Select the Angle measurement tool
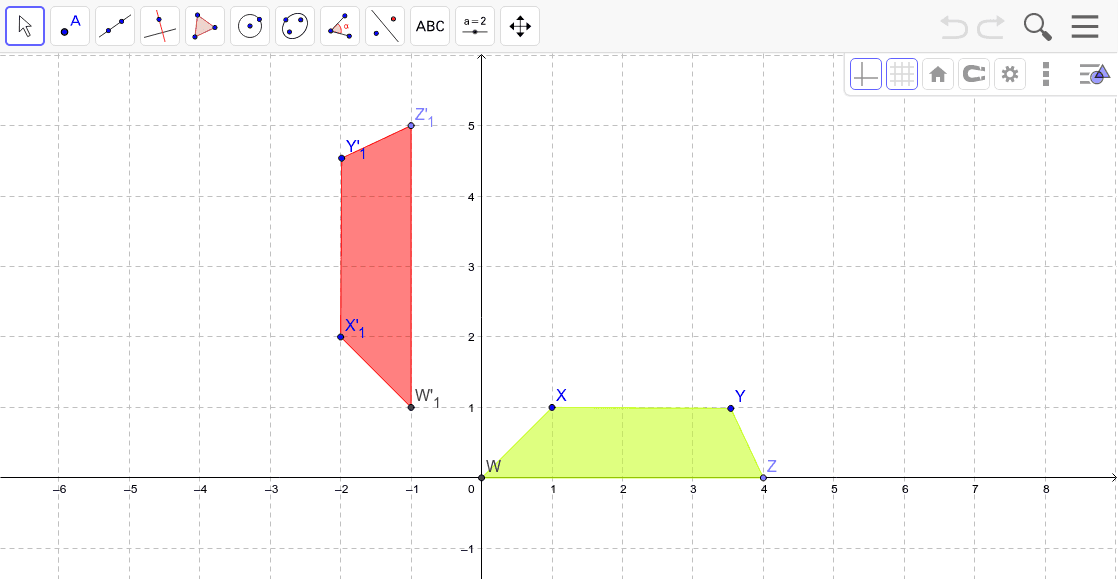This screenshot has height=581, width=1119. [339, 25]
